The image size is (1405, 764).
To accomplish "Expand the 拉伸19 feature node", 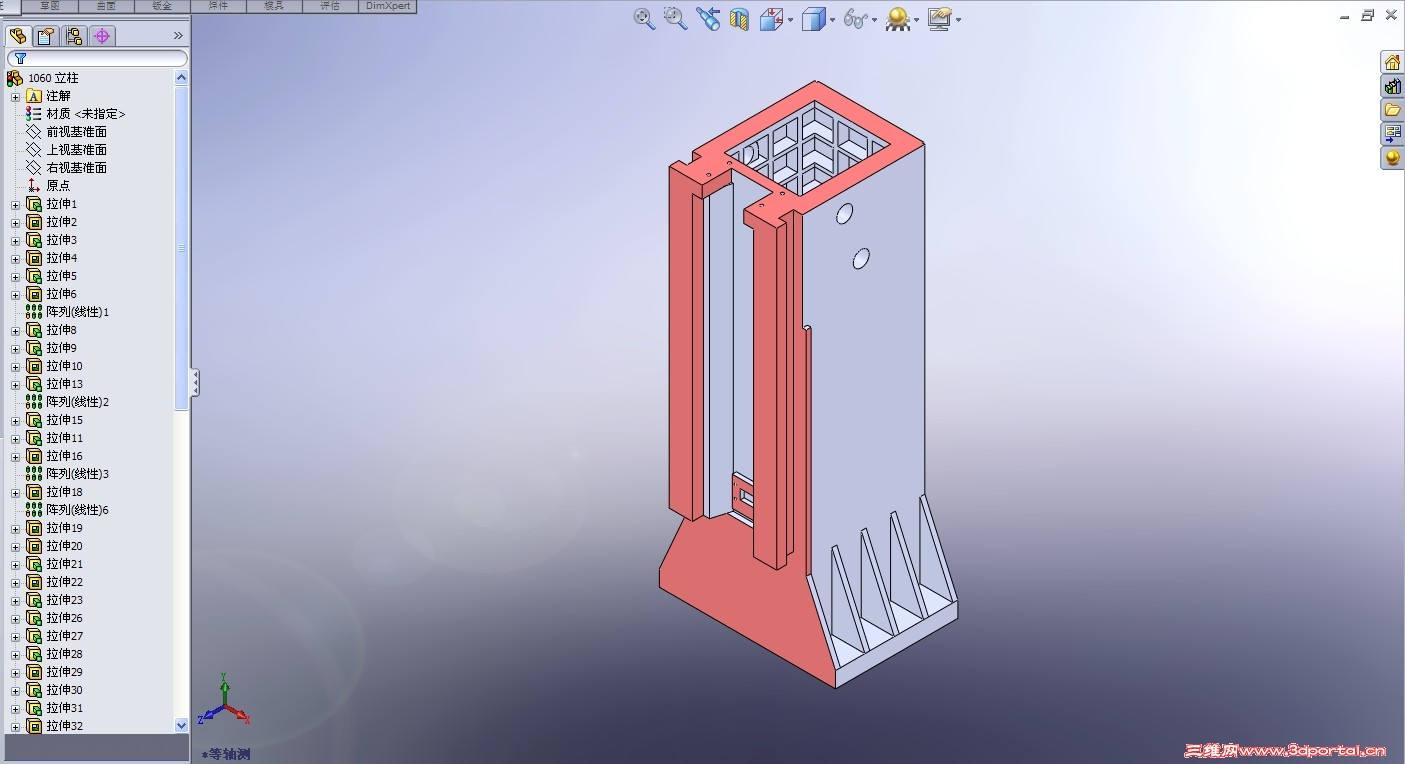I will pyautogui.click(x=15, y=529).
